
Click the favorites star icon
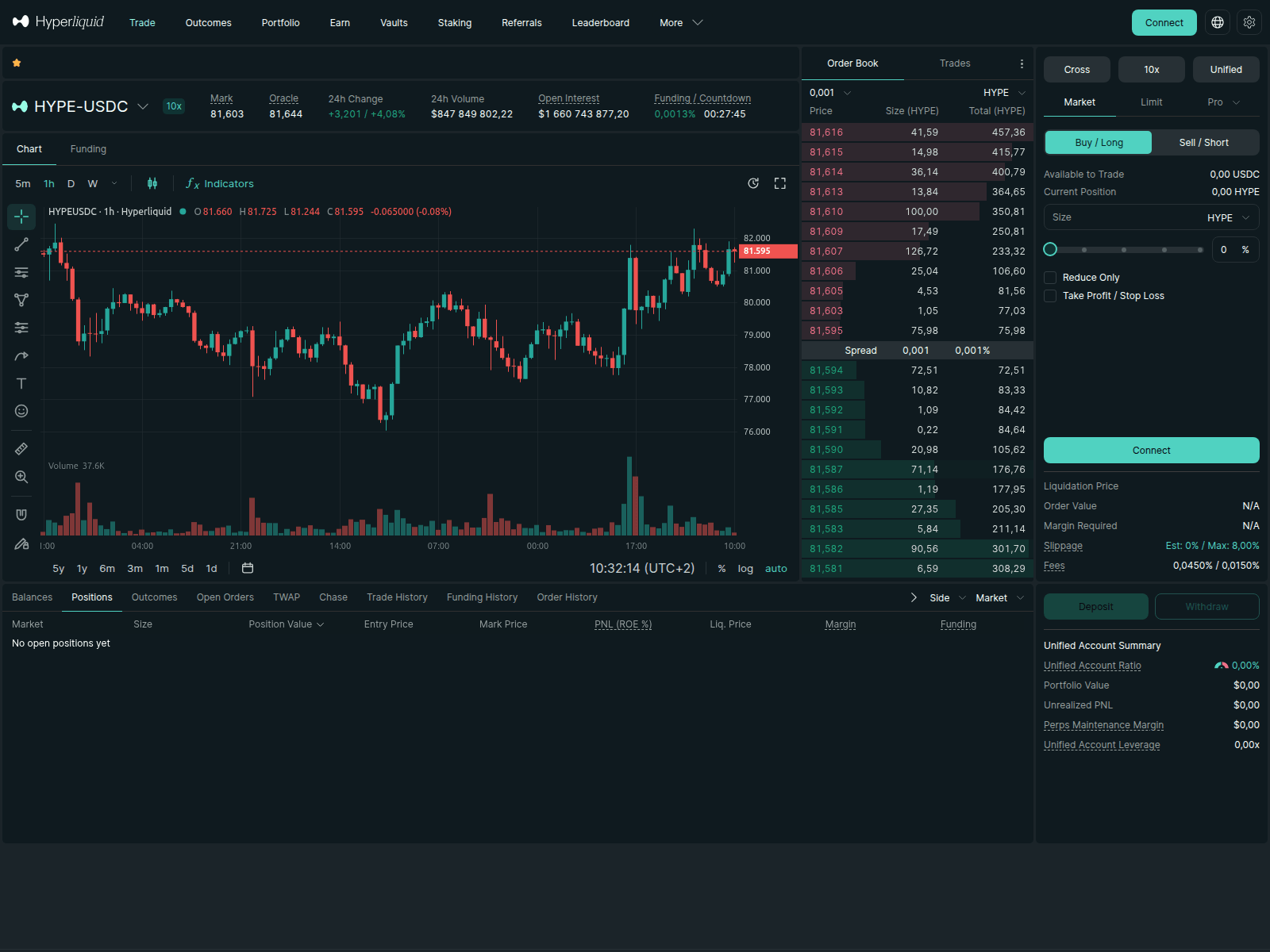(17, 63)
